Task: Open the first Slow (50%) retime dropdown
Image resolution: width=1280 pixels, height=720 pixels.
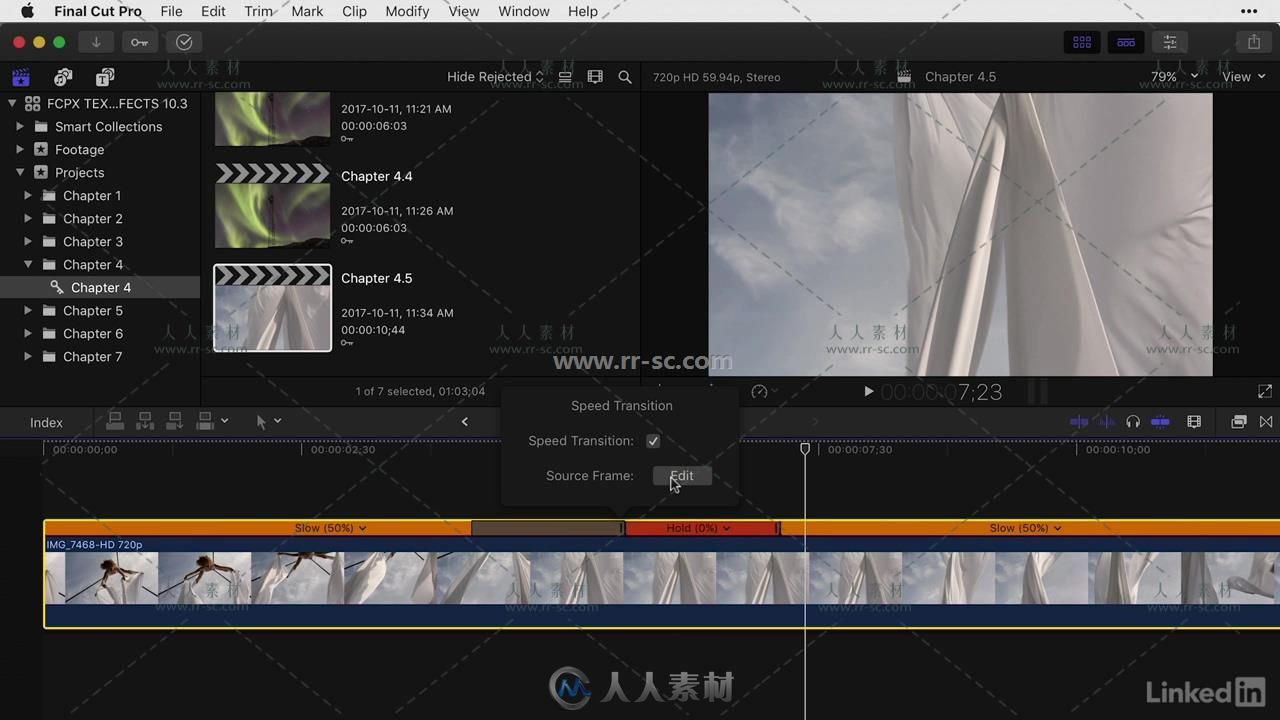Action: [x=330, y=528]
